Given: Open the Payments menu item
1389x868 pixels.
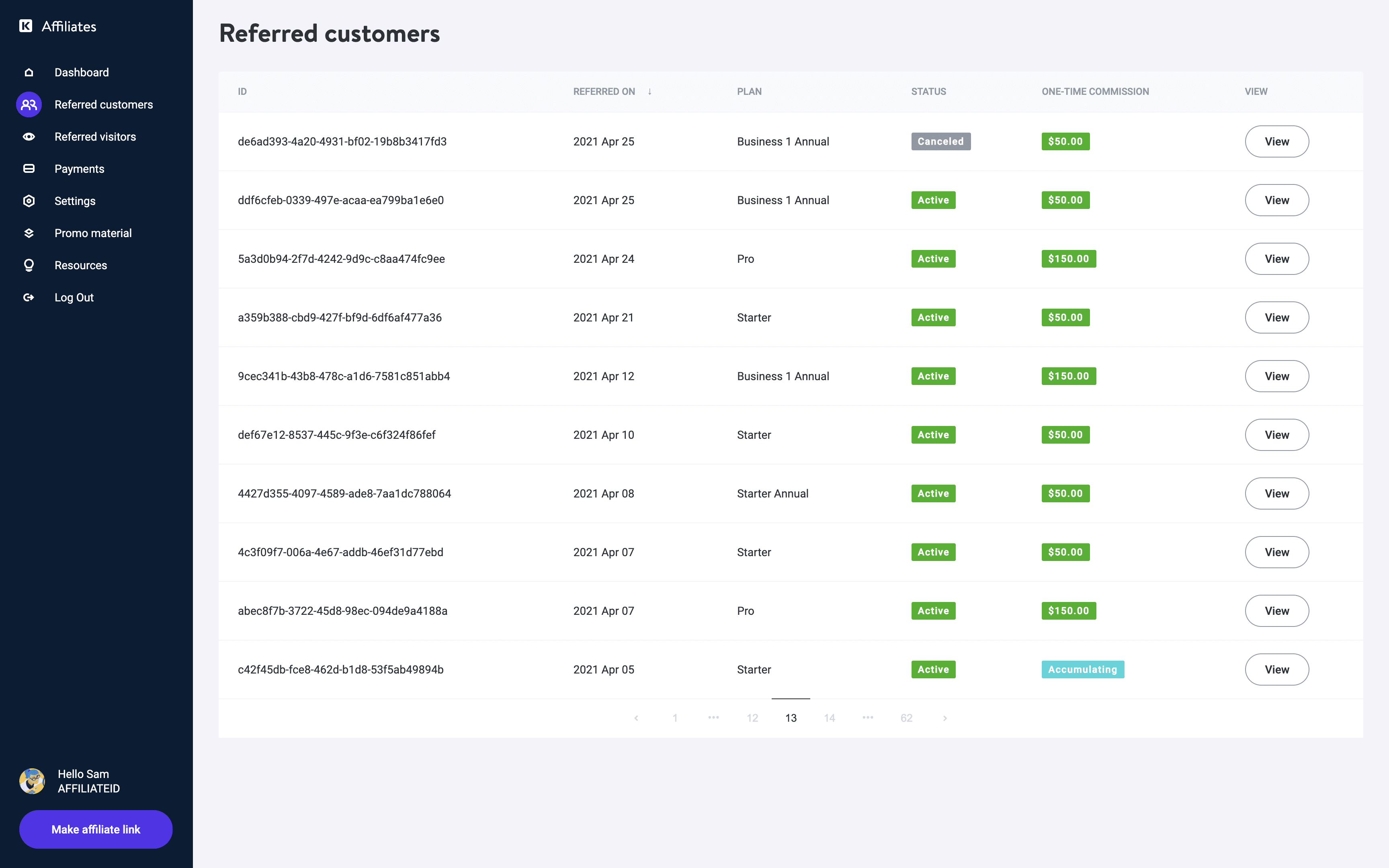Looking at the screenshot, I should [x=79, y=169].
